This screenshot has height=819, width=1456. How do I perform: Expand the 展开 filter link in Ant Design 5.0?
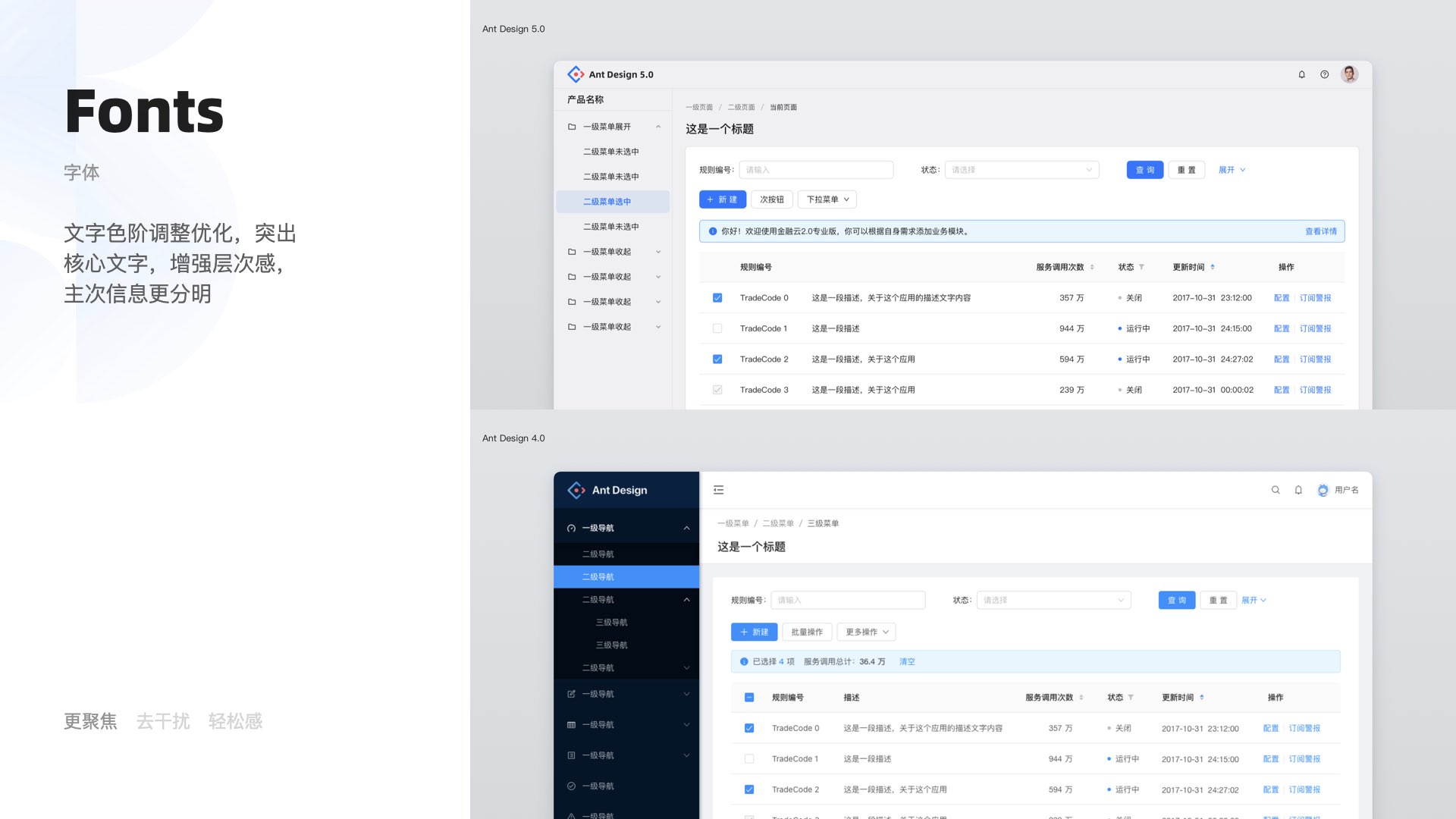(1232, 170)
